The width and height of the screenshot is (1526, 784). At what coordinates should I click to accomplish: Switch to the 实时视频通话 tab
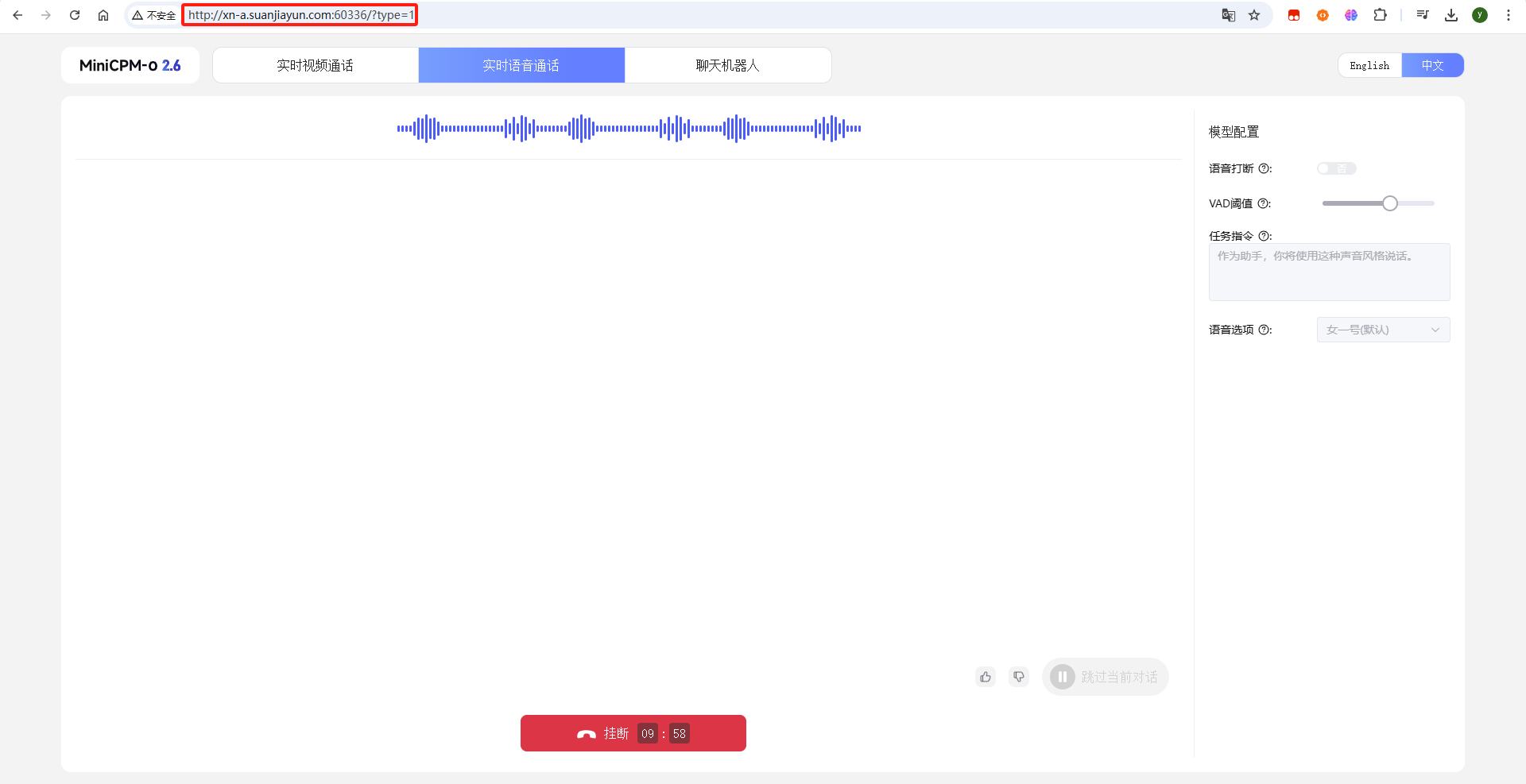pyautogui.click(x=316, y=65)
